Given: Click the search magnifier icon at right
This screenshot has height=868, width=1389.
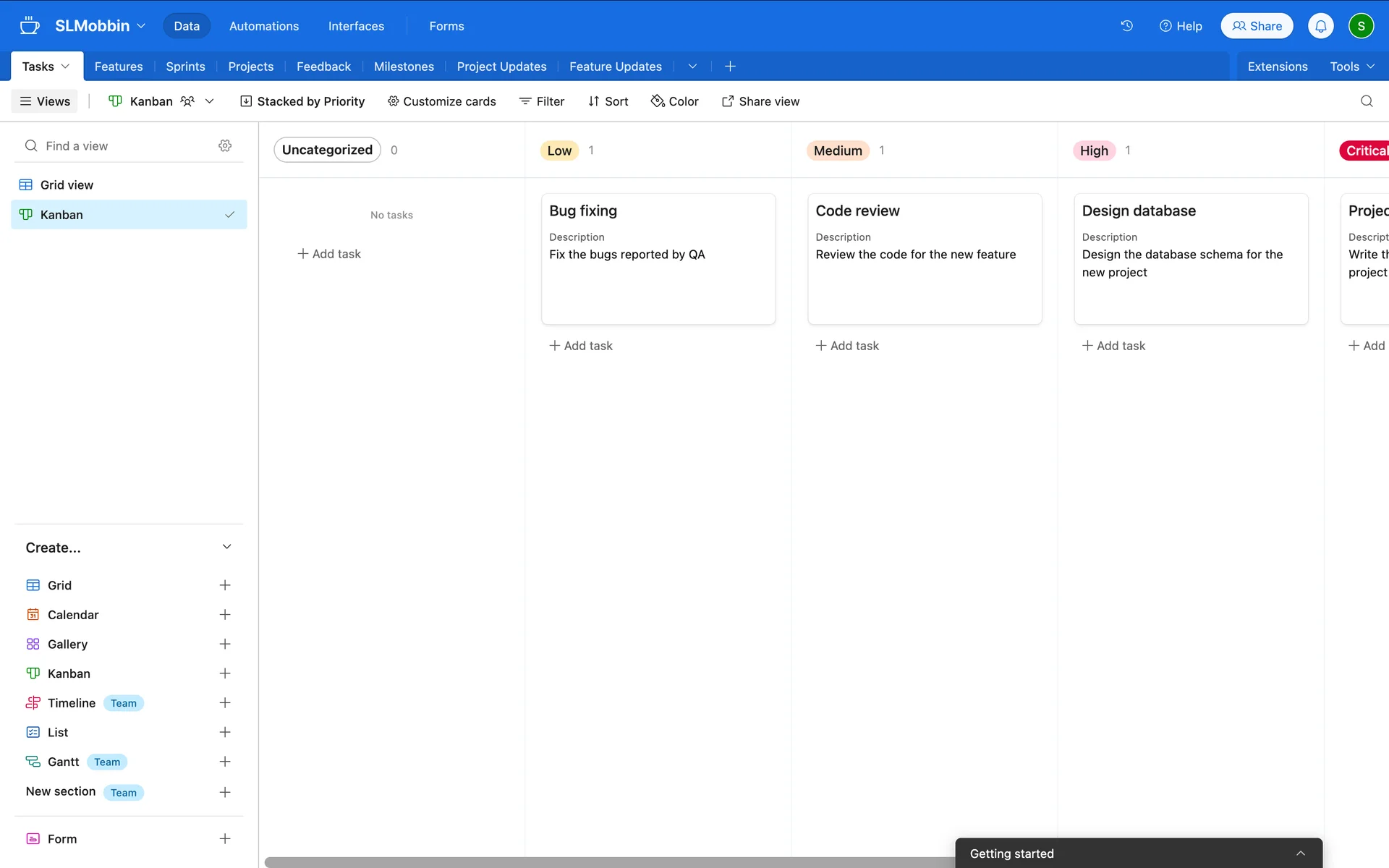Looking at the screenshot, I should coord(1366,101).
